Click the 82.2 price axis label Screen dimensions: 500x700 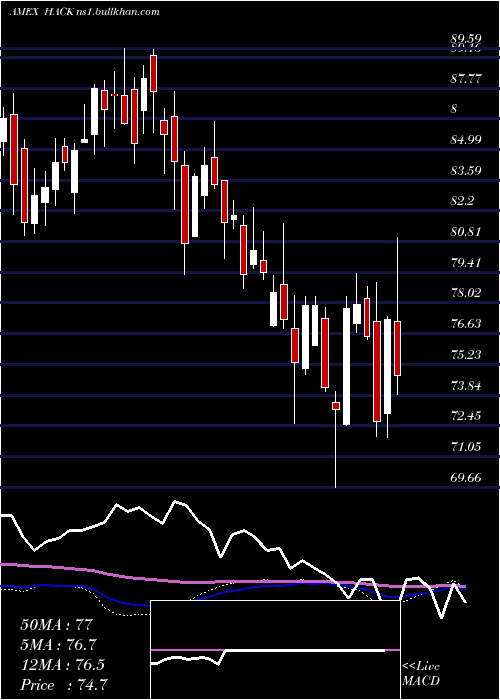[463, 201]
